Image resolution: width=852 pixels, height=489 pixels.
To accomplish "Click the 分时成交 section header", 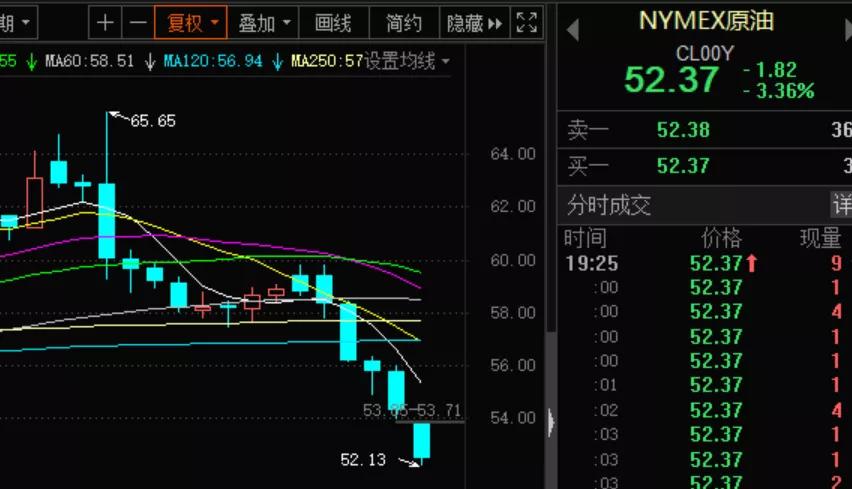I will (x=609, y=205).
